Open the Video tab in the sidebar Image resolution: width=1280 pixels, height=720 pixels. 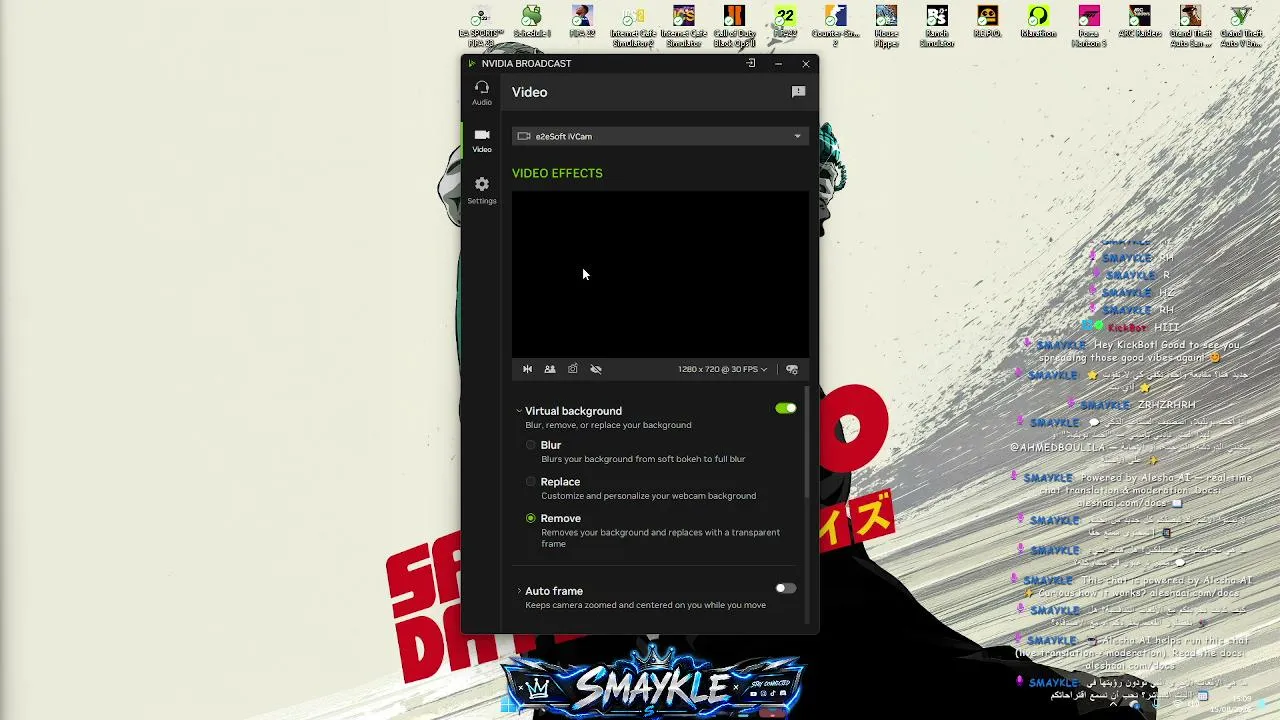(482, 140)
